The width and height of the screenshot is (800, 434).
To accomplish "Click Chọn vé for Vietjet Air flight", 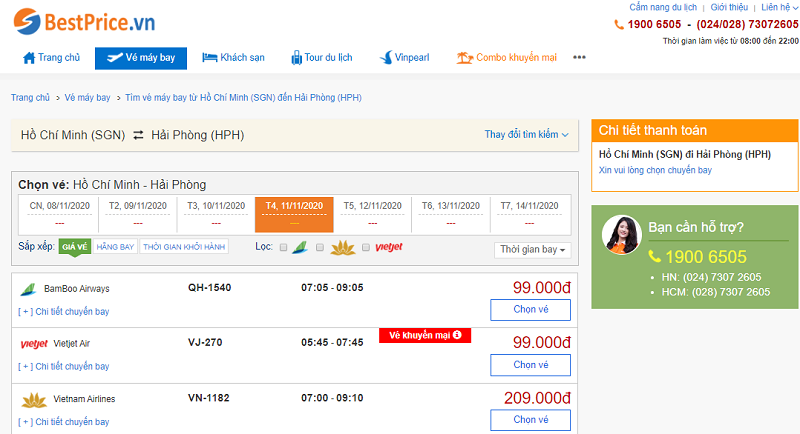I will pos(531,365).
